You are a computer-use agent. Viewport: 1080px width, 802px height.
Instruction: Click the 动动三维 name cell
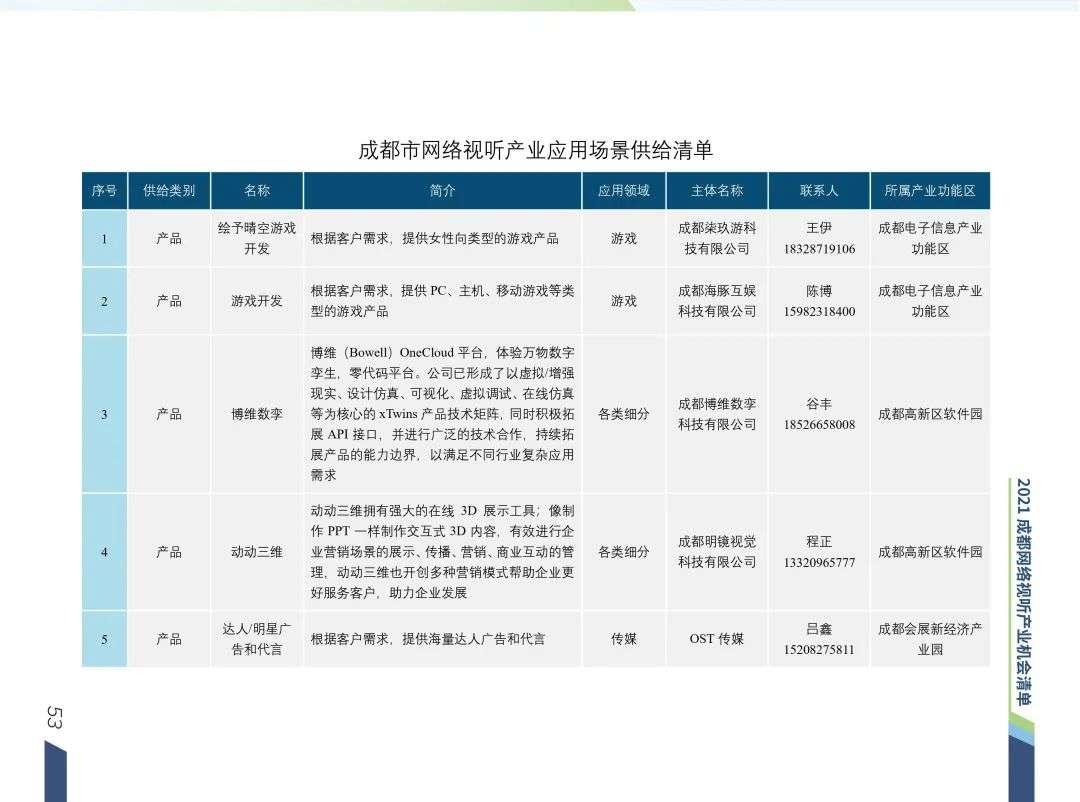(257, 552)
